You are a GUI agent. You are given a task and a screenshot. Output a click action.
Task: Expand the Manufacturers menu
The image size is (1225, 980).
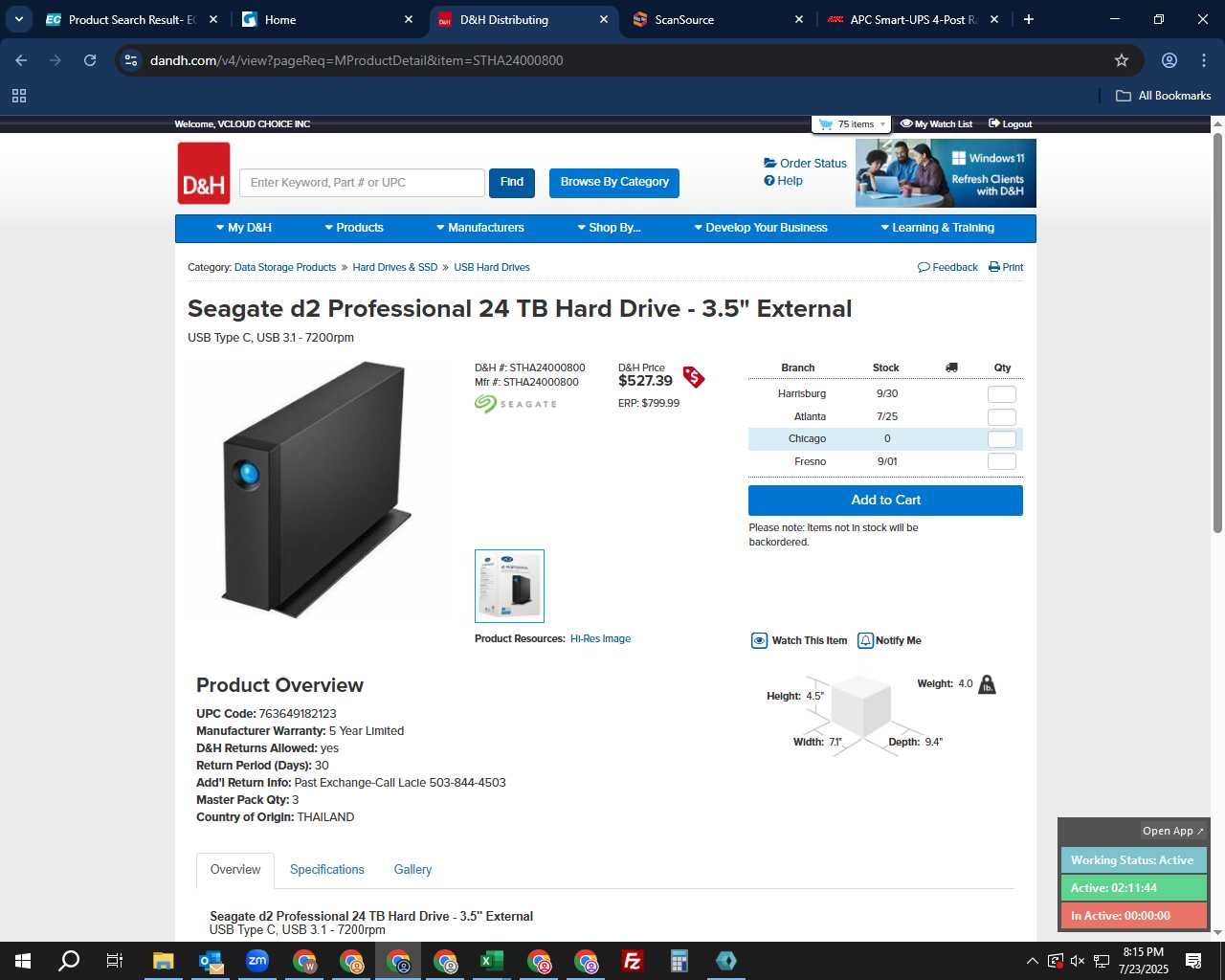coord(480,228)
